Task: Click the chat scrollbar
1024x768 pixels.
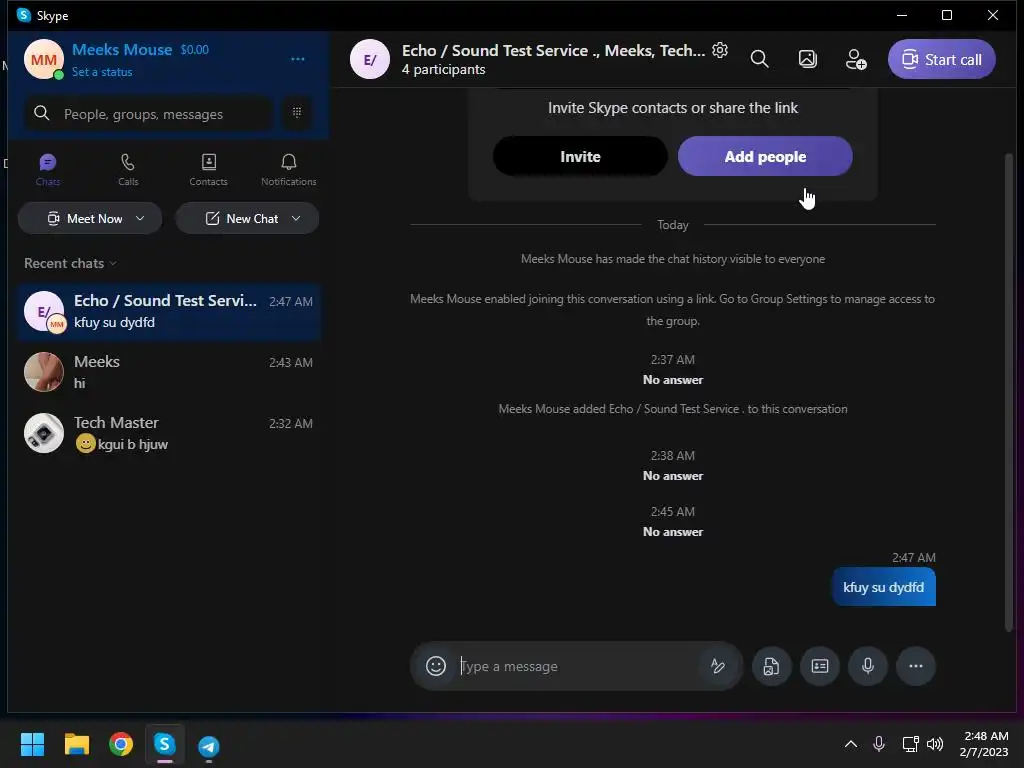Action: (x=1008, y=392)
